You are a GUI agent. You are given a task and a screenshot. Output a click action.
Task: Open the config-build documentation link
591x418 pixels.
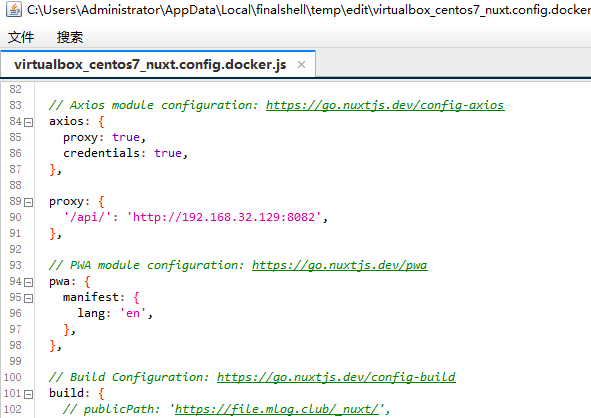click(x=336, y=377)
